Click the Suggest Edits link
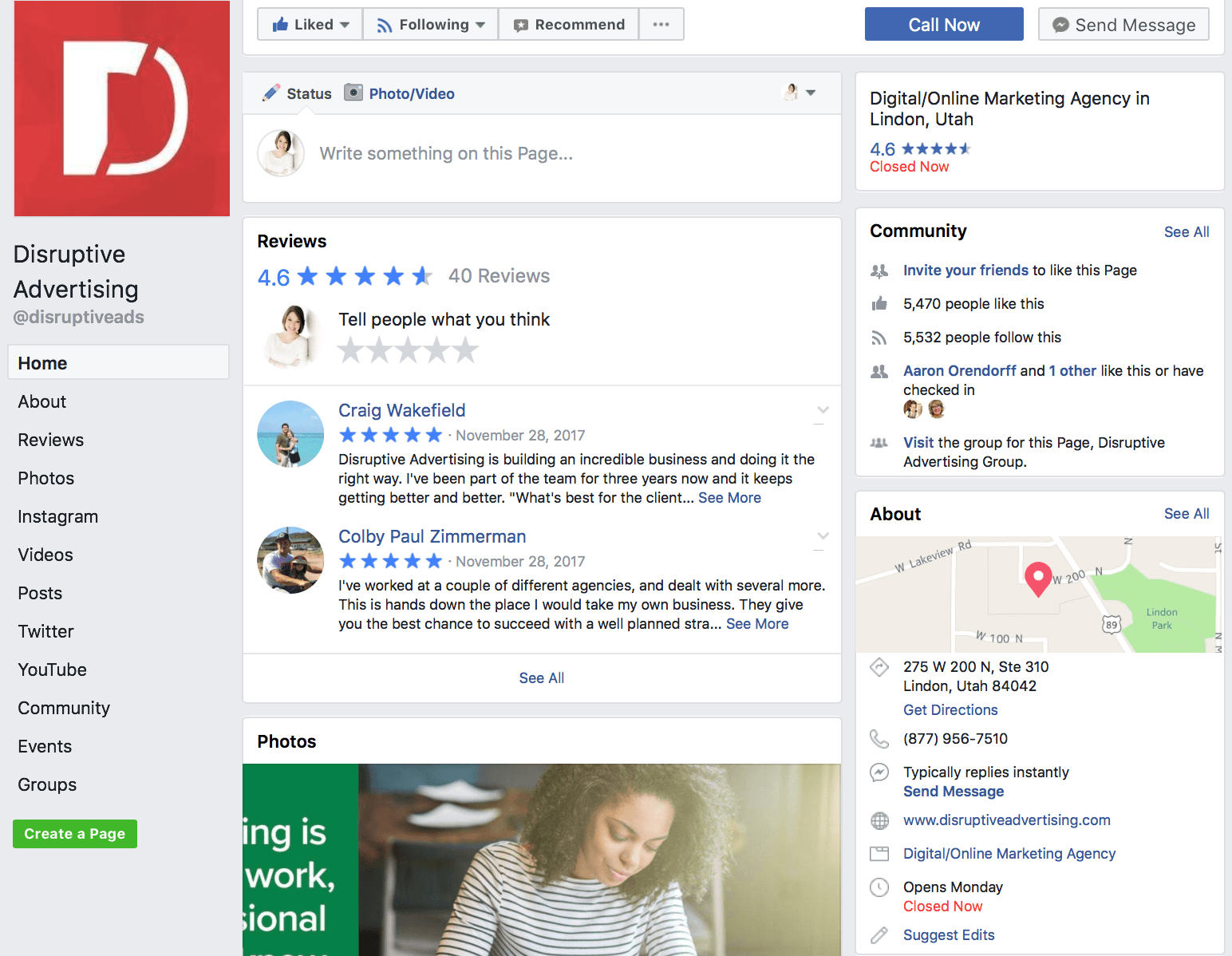 tap(949, 935)
